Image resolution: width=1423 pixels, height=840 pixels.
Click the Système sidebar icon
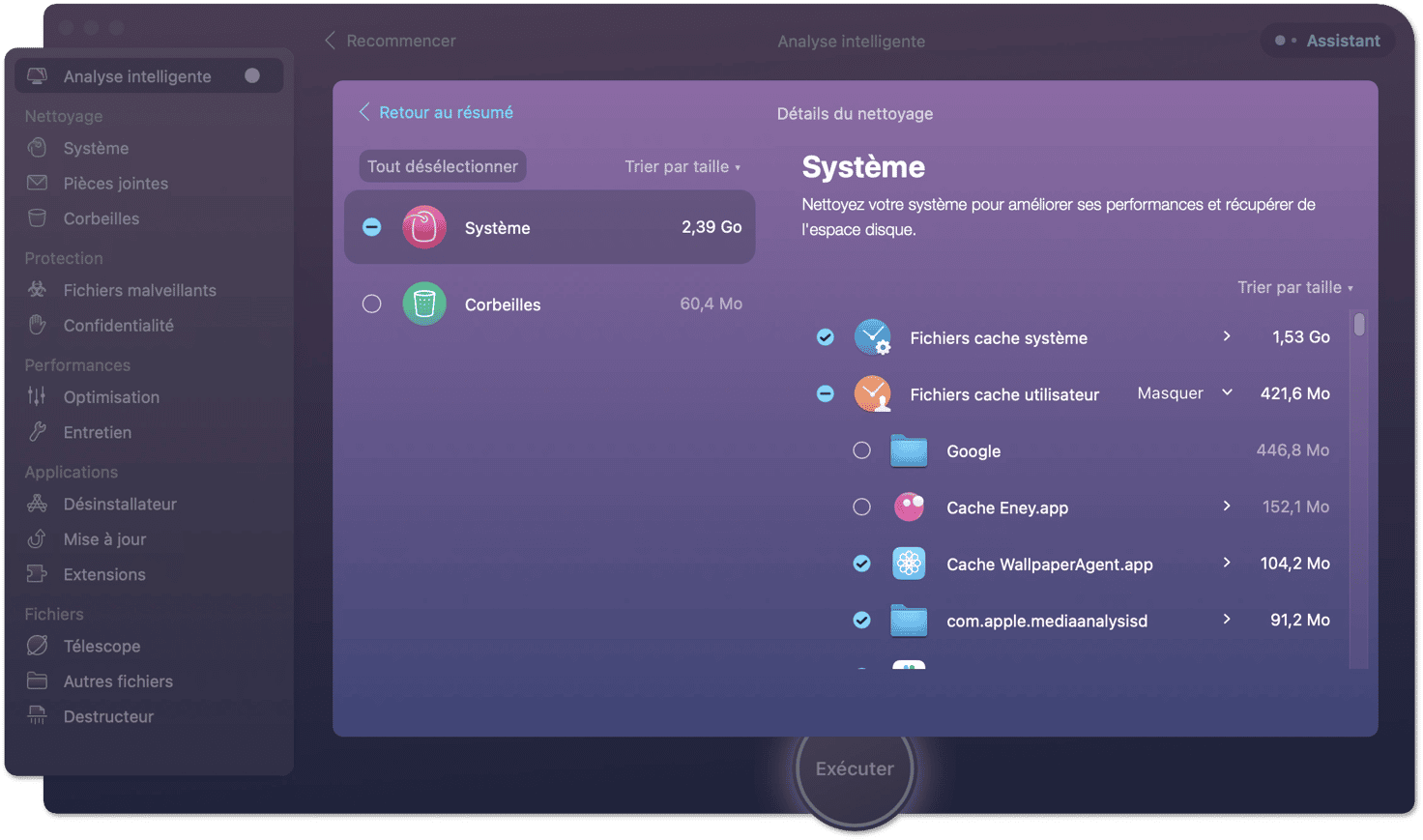[x=38, y=148]
